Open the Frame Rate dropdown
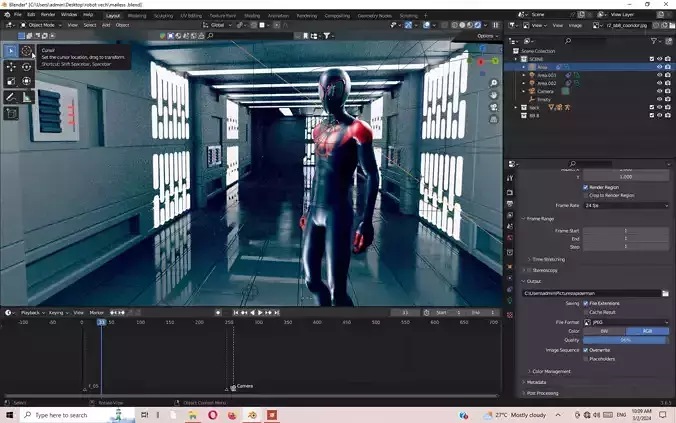This screenshot has width=676, height=423. 626,206
